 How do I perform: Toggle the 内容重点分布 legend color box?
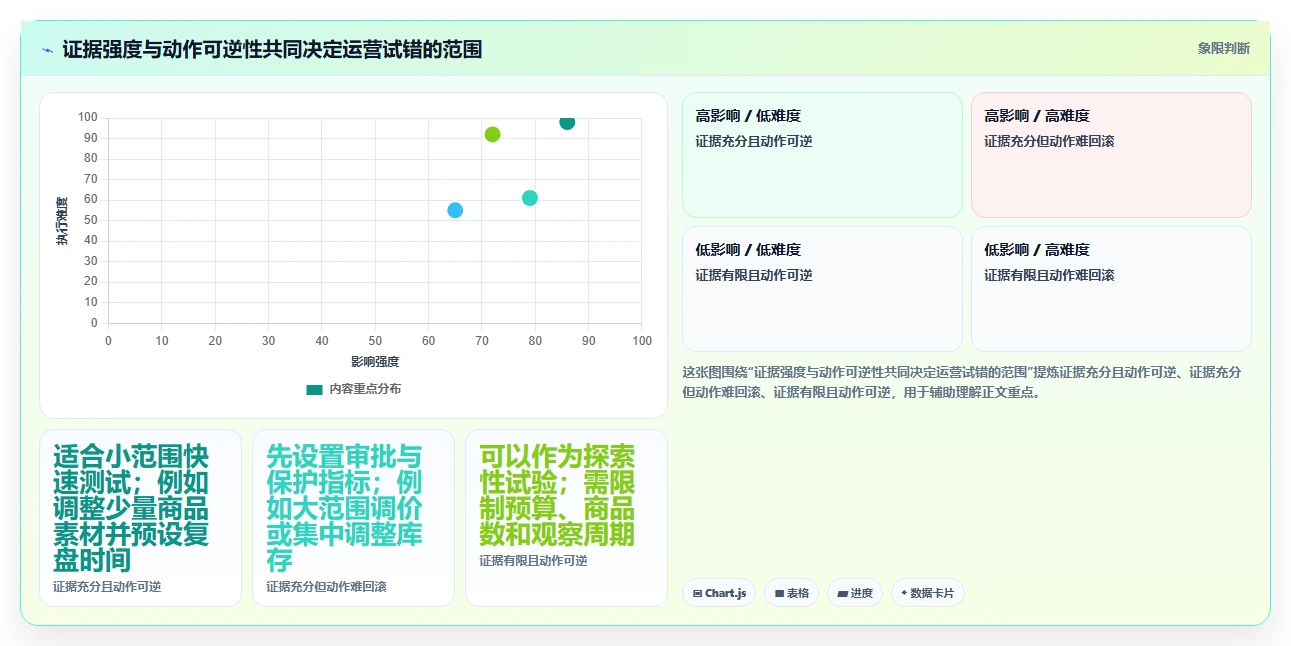[314, 389]
